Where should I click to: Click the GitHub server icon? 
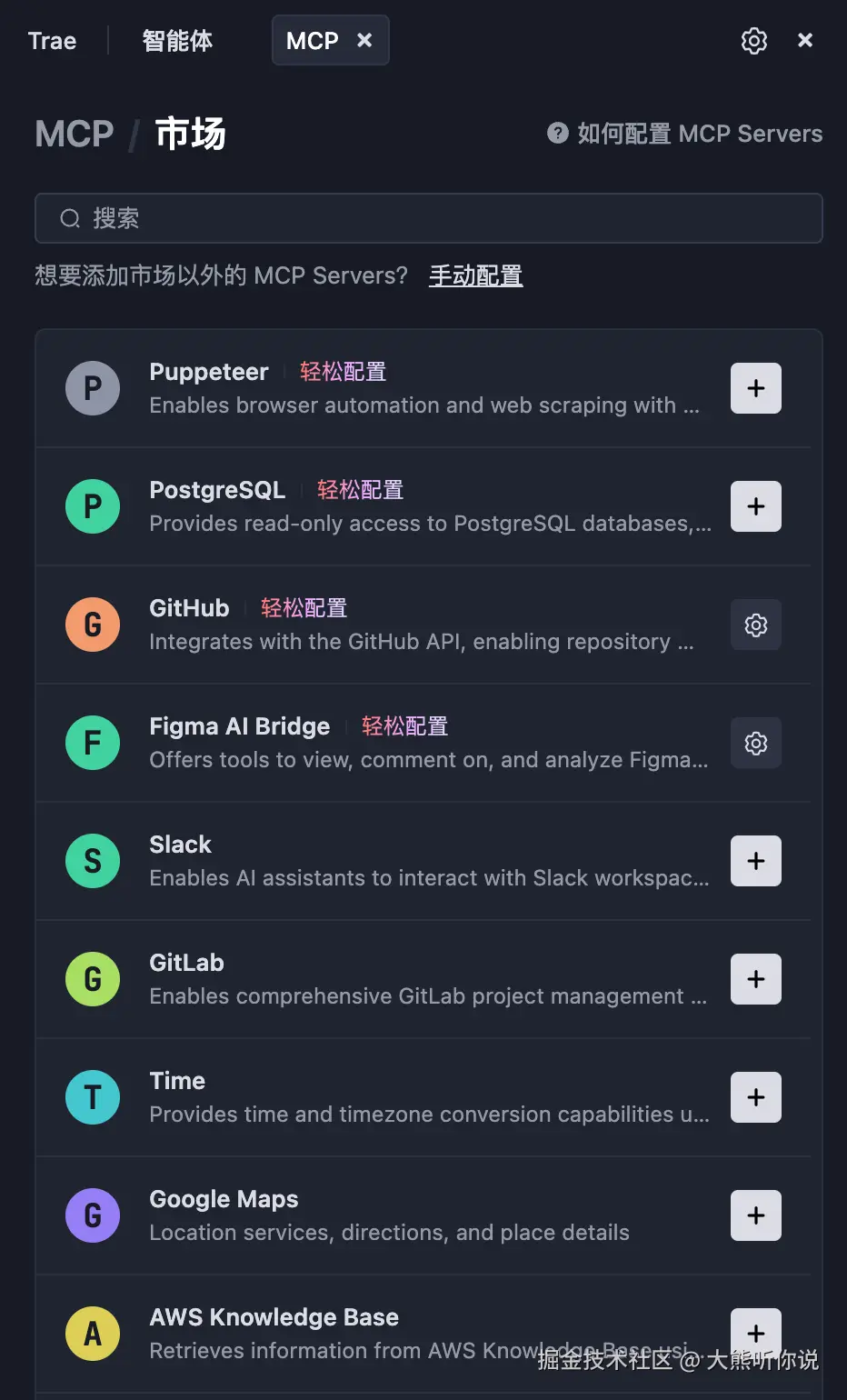pyautogui.click(x=93, y=625)
